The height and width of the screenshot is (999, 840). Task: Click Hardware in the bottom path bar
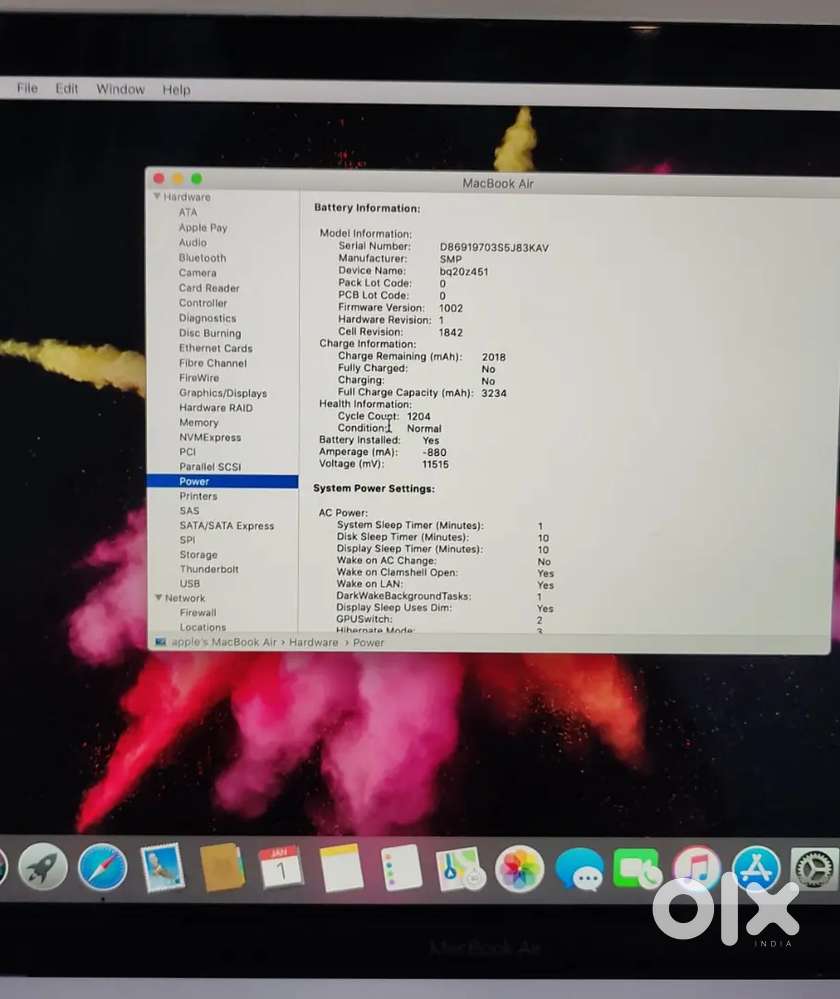313,642
